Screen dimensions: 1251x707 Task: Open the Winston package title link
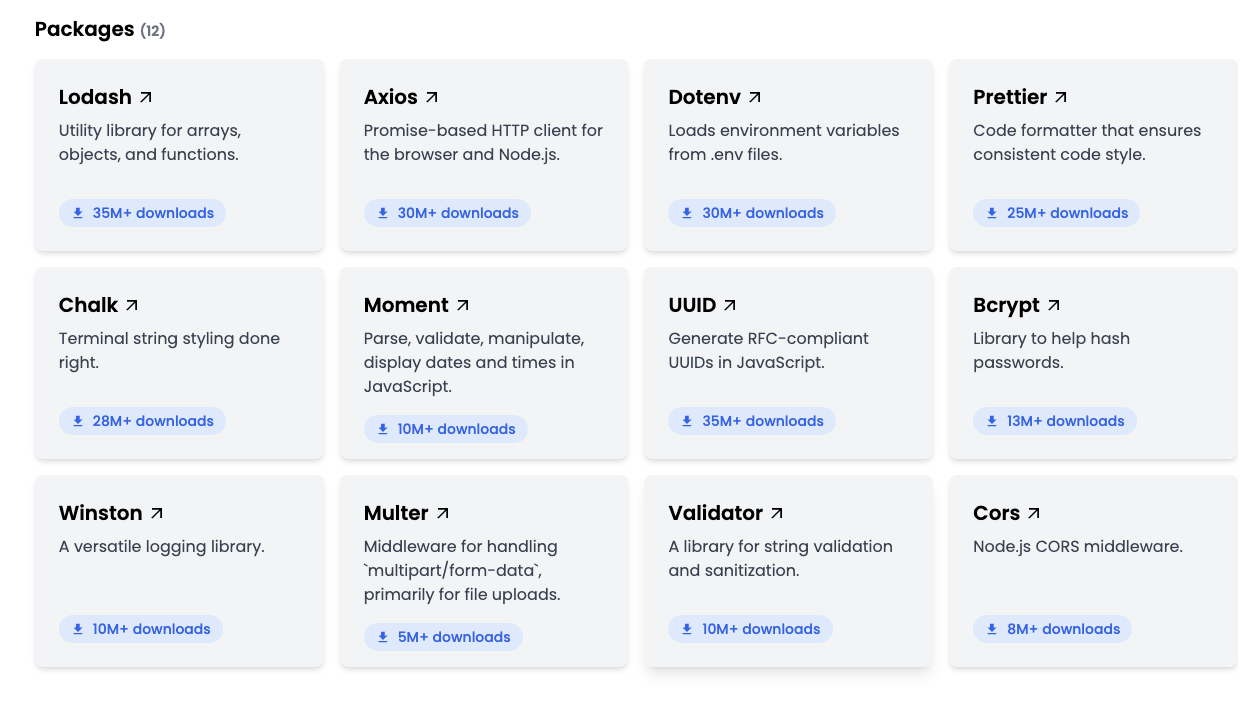[x=101, y=513]
